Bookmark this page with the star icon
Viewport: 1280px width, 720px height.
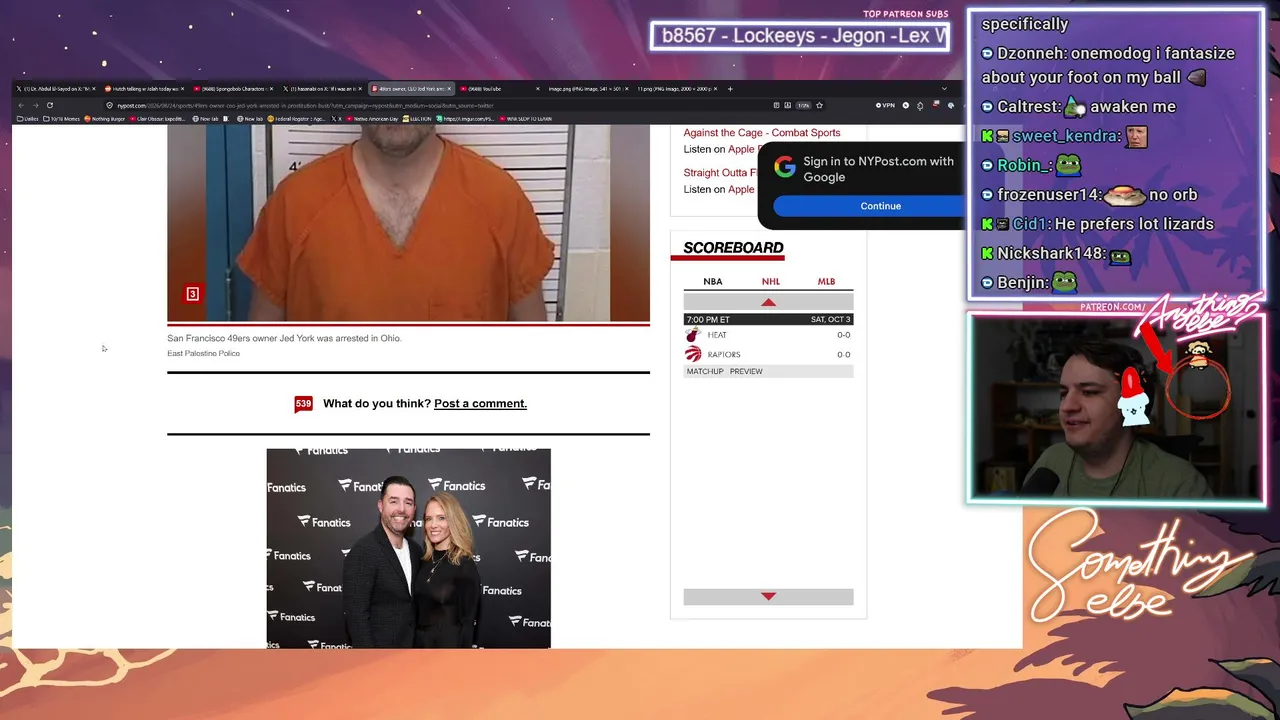tap(819, 105)
